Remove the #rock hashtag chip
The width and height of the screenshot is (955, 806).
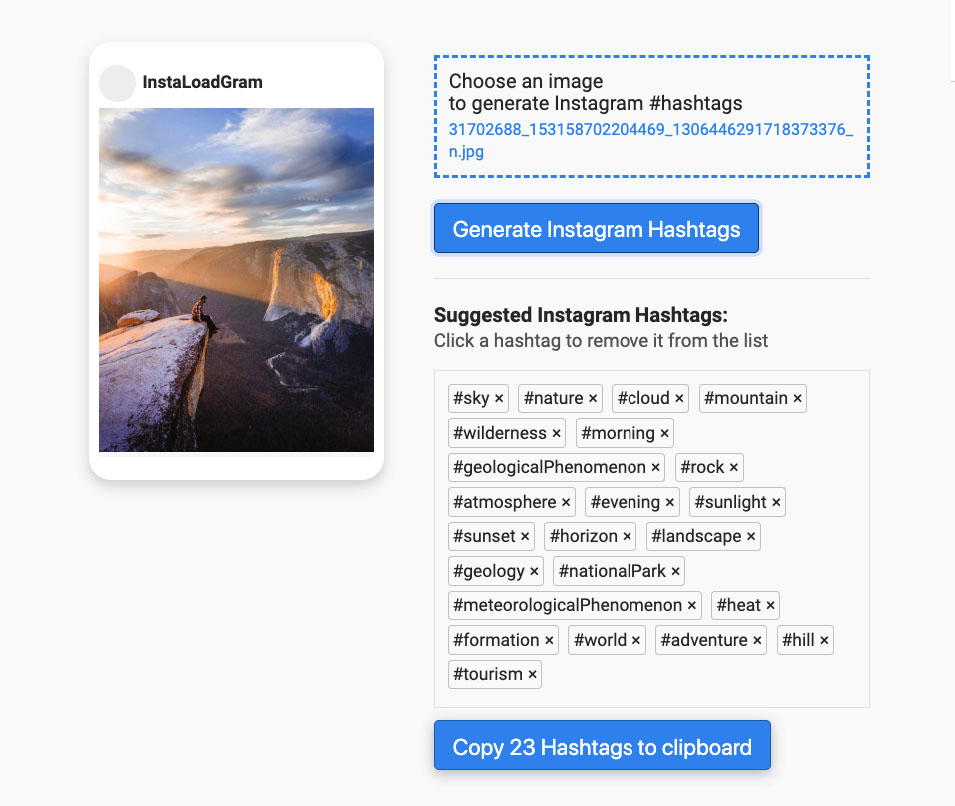[709, 467]
